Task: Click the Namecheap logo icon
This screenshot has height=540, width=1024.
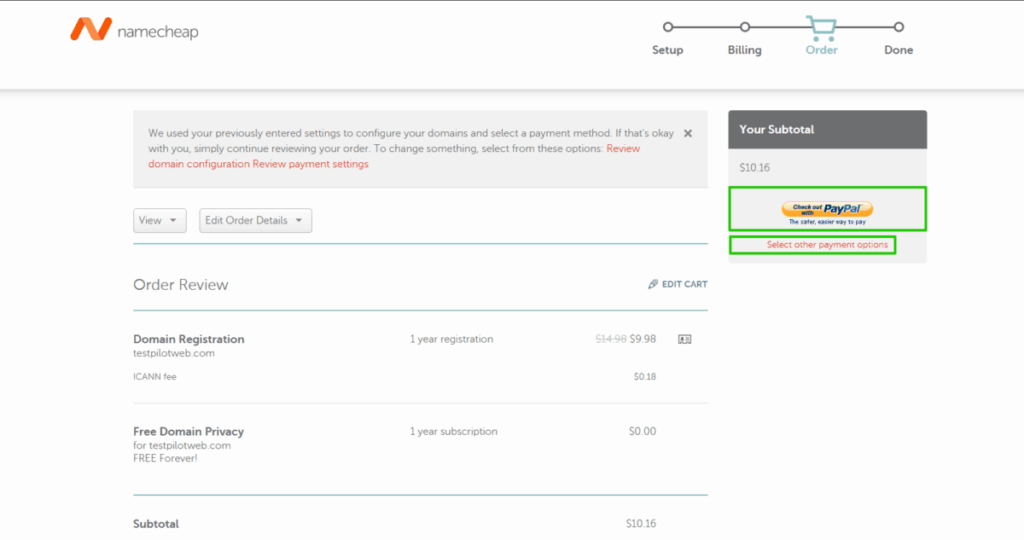Action: pos(90,30)
